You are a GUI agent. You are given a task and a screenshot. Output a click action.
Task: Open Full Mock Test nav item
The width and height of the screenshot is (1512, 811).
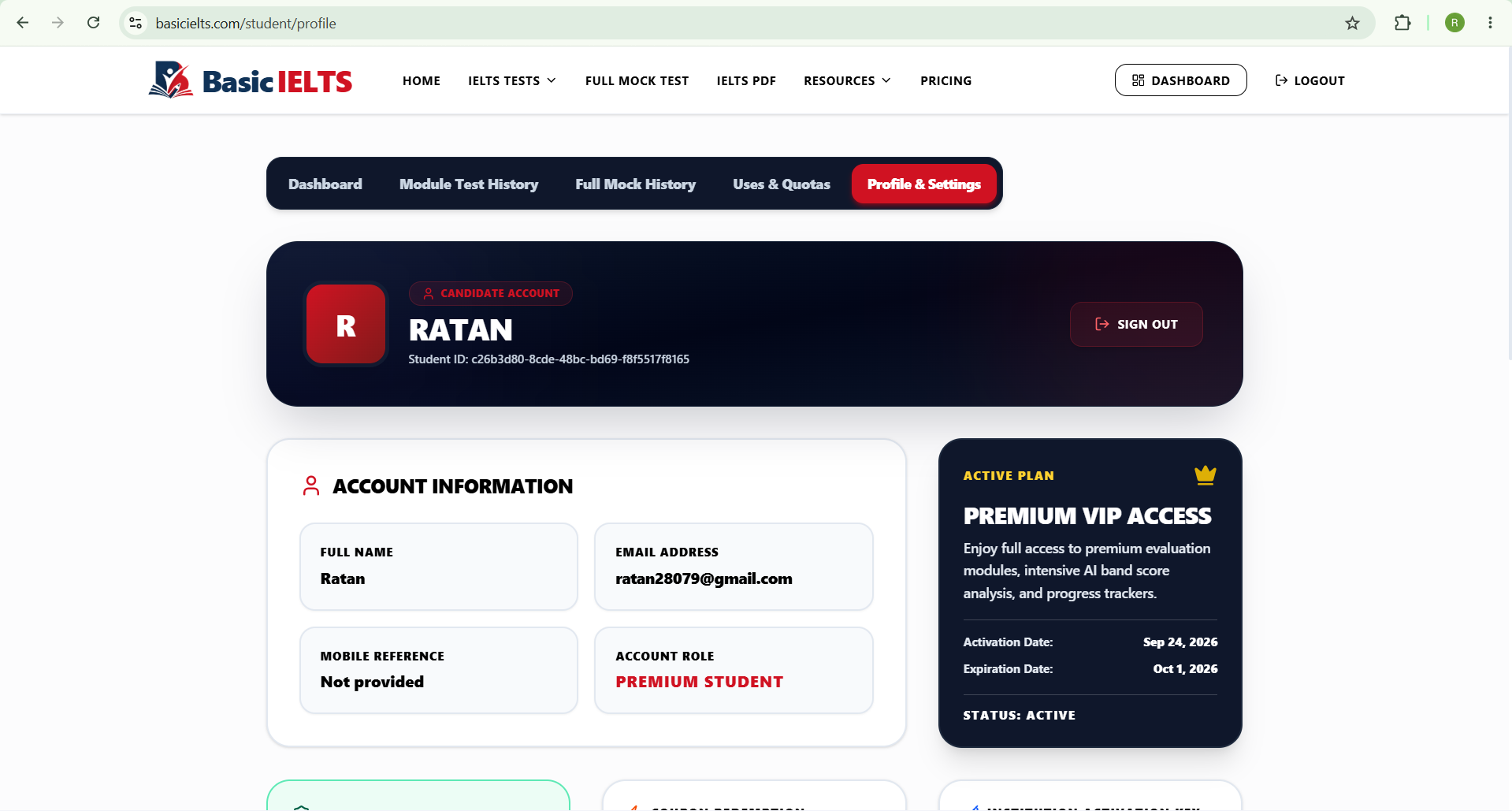(637, 80)
